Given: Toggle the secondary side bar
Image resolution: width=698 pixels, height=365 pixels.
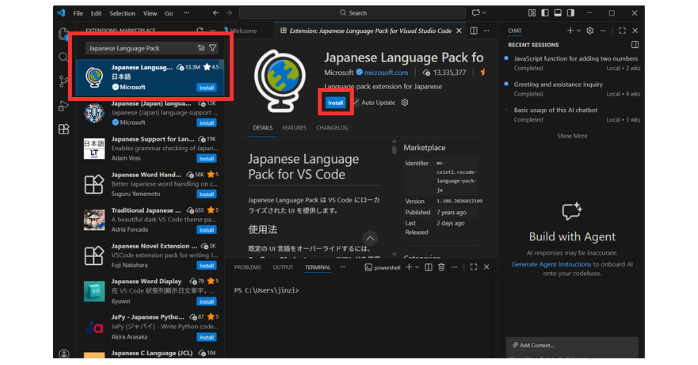Looking at the screenshot, I should 571,13.
